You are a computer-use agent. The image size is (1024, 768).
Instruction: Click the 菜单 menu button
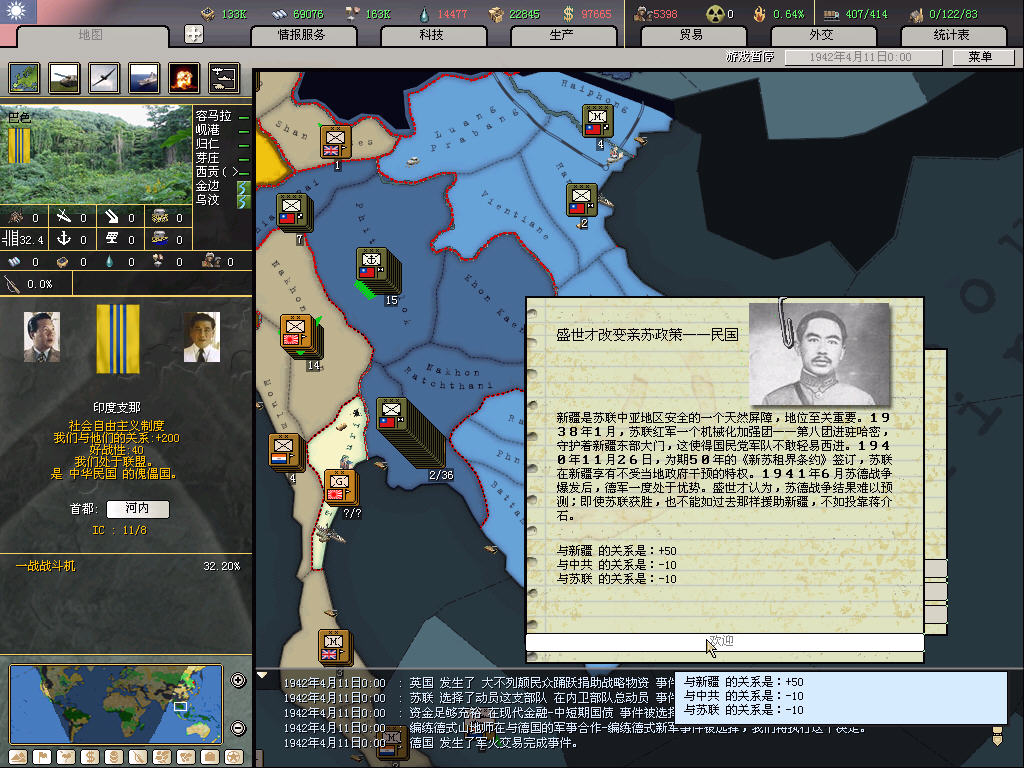[982, 57]
